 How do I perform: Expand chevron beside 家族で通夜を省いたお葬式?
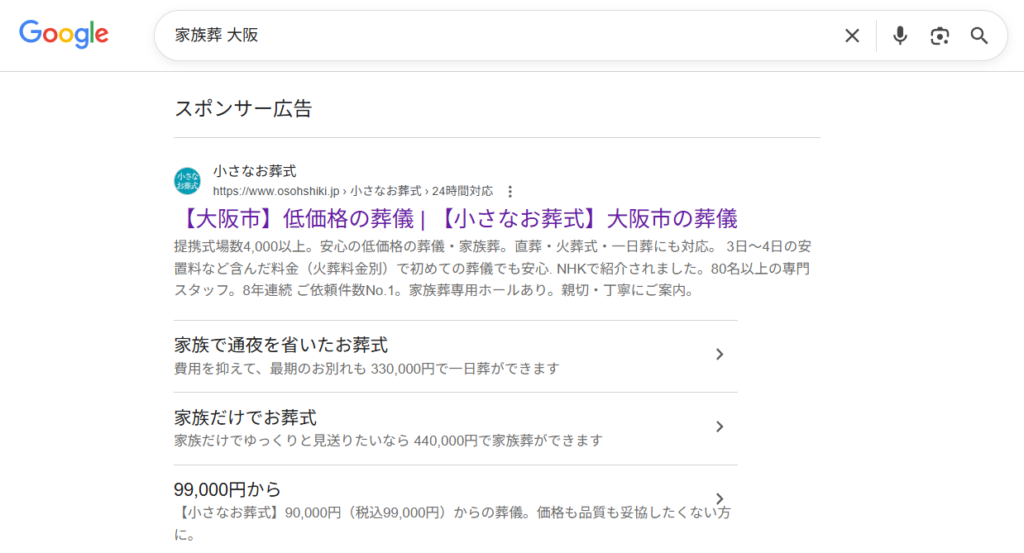pos(719,354)
